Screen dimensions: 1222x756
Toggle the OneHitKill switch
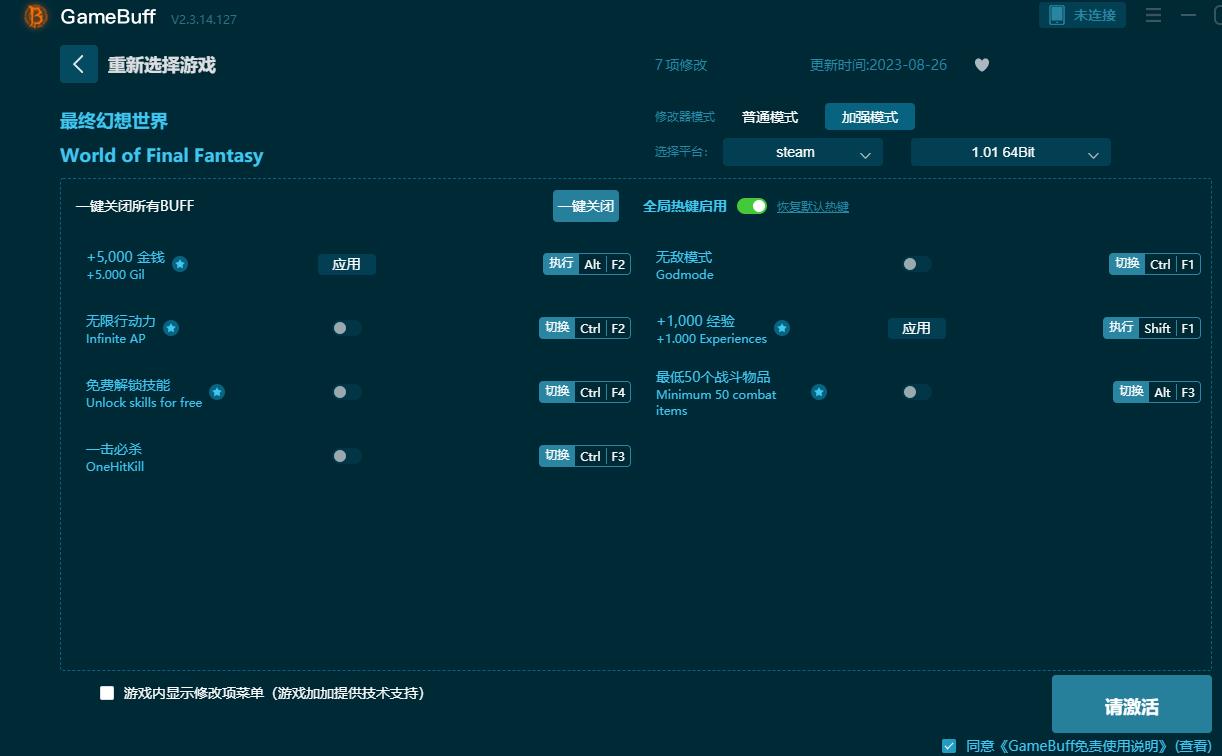tap(346, 455)
